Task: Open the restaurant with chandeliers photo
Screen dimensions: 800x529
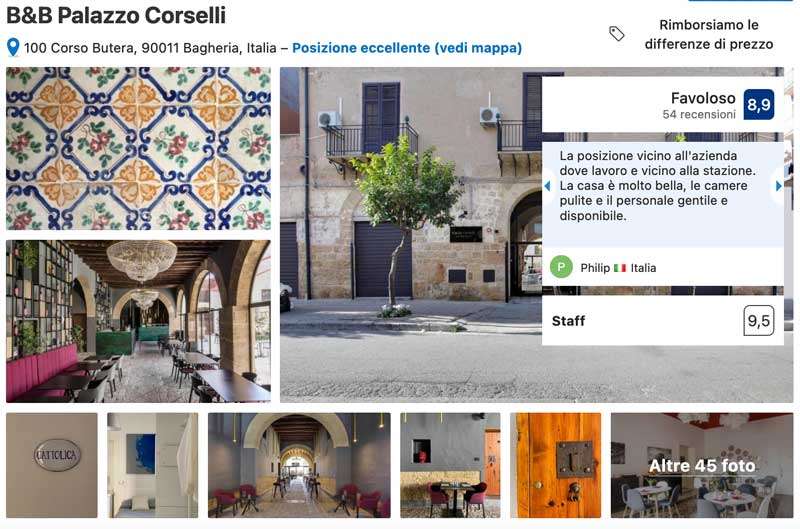Action: (138, 321)
